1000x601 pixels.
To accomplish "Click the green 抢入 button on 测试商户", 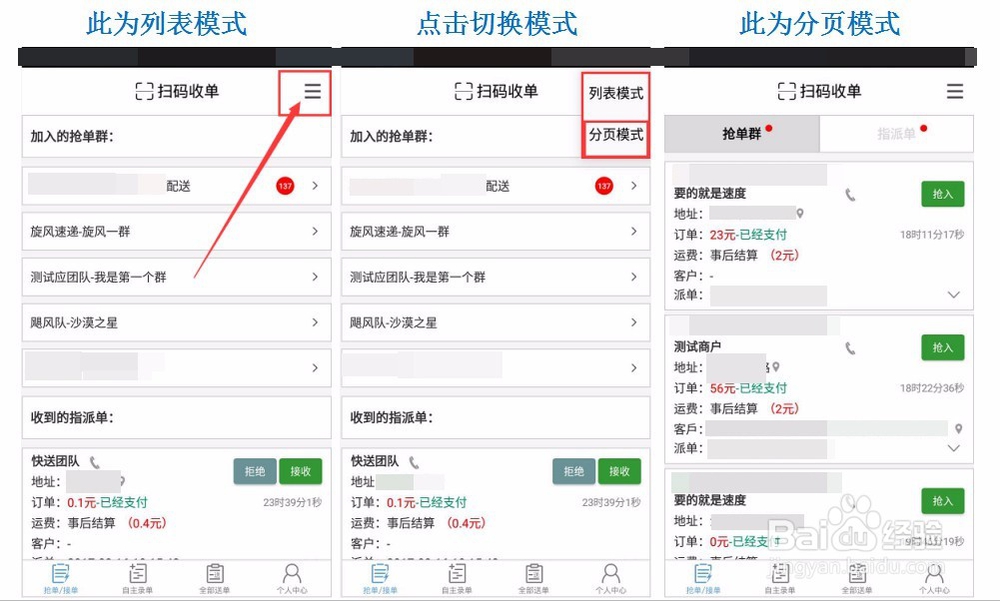I will point(941,347).
